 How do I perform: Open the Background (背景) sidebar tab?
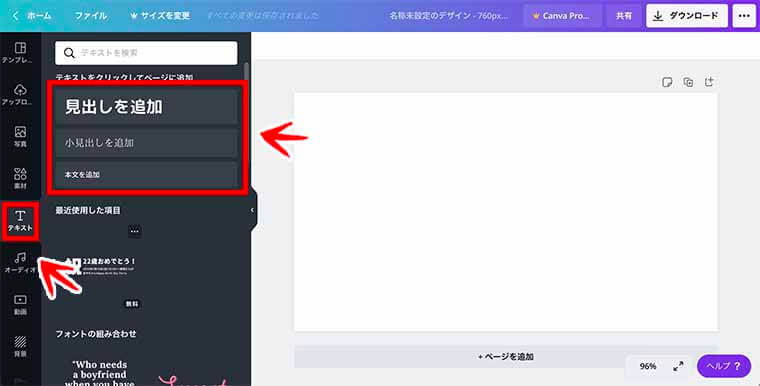tap(20, 346)
